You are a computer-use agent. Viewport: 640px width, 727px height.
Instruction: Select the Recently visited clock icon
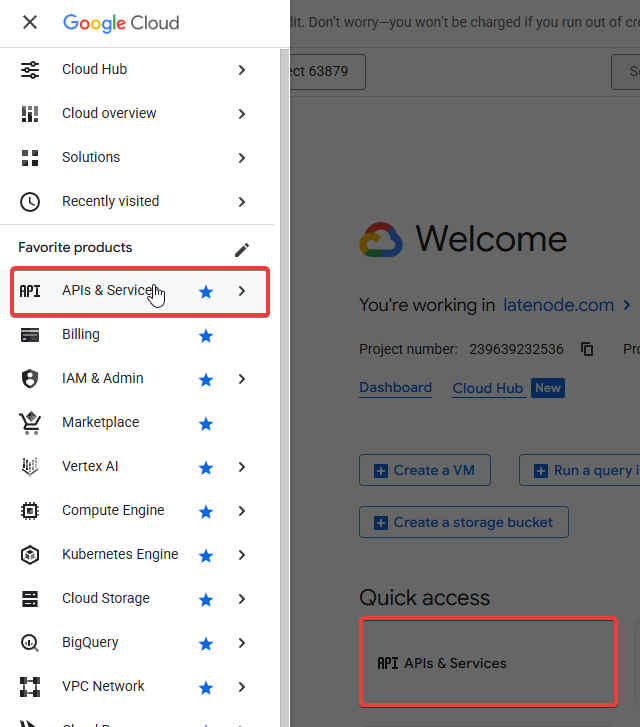[30, 202]
